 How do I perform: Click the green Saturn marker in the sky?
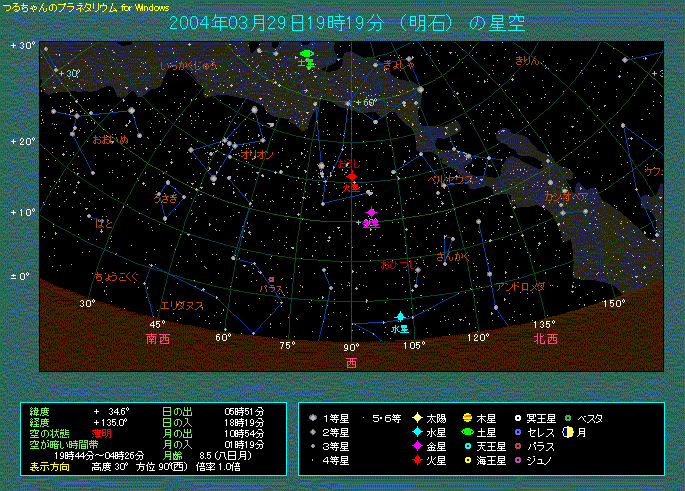(306, 55)
